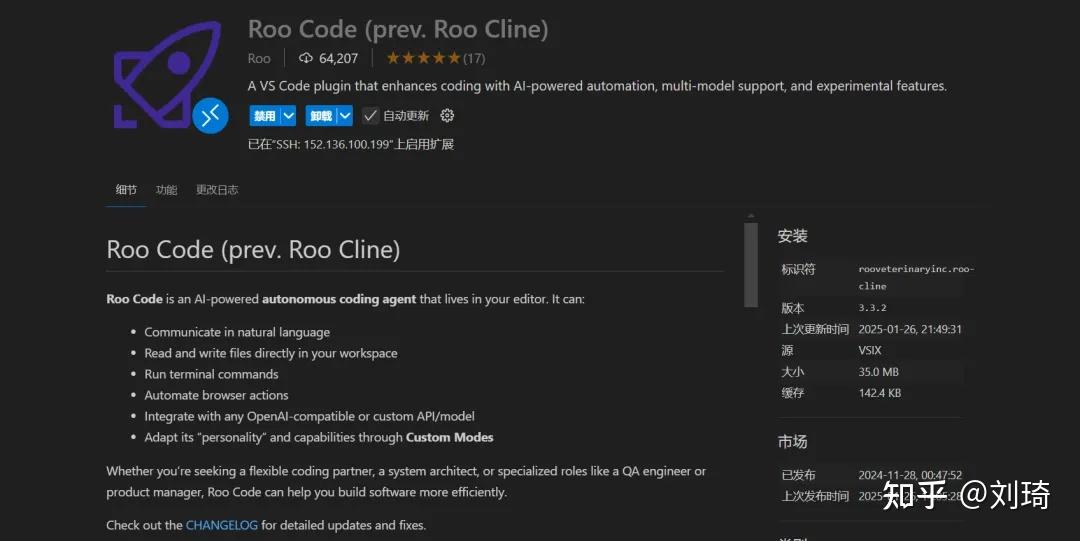Click the '已在"SSH: 152.136.100.199"上启用扩展' status text
1080x541 pixels.
(351, 144)
